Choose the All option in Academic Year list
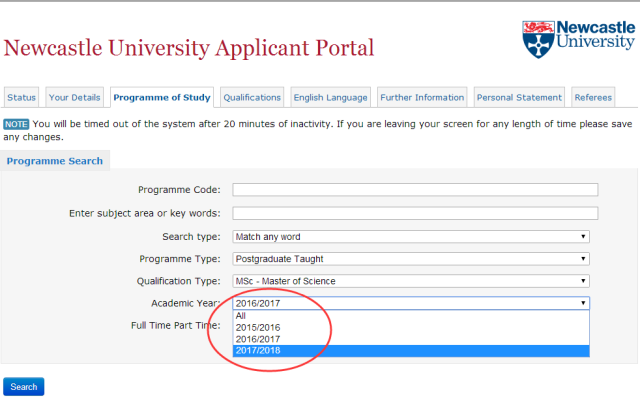640x401 pixels. pyautogui.click(x=411, y=316)
